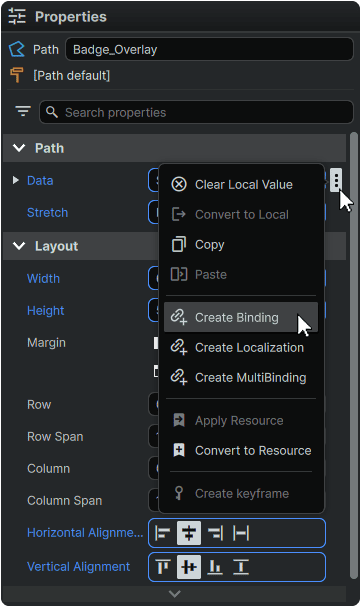Click the [Path default] style label
The image size is (361, 607).
(x=72, y=75)
